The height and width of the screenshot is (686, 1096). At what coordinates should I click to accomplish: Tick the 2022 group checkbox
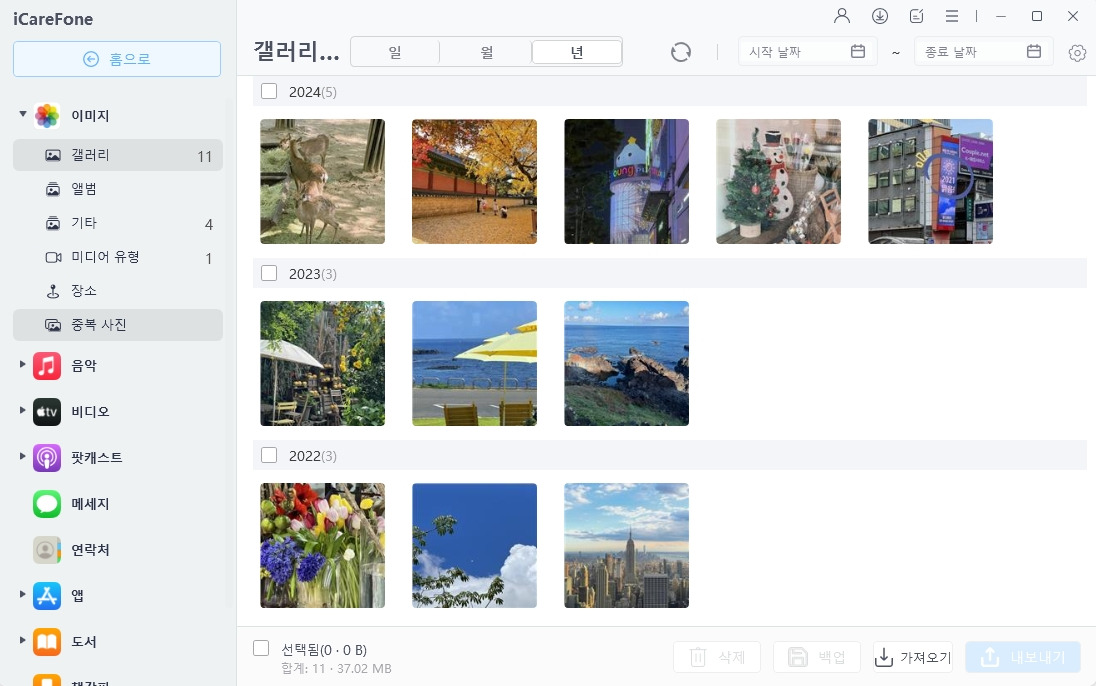[269, 455]
